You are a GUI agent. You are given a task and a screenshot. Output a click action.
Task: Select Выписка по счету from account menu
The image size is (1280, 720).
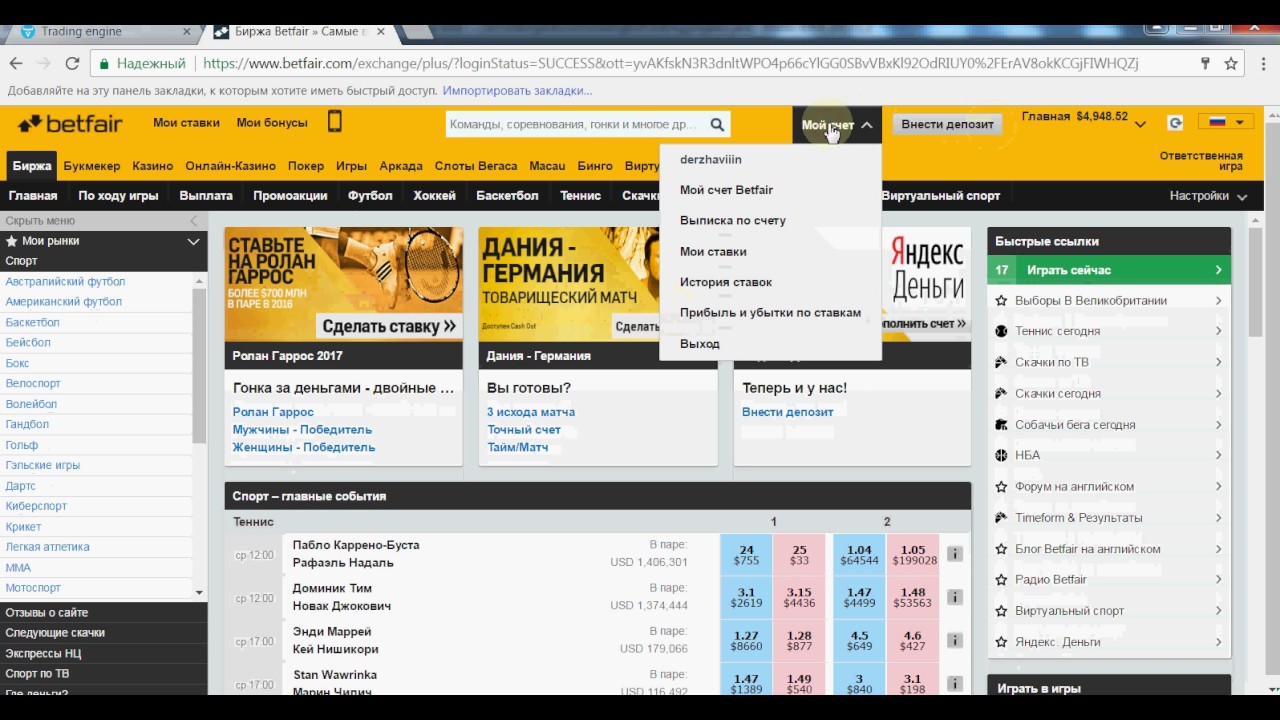pos(732,220)
